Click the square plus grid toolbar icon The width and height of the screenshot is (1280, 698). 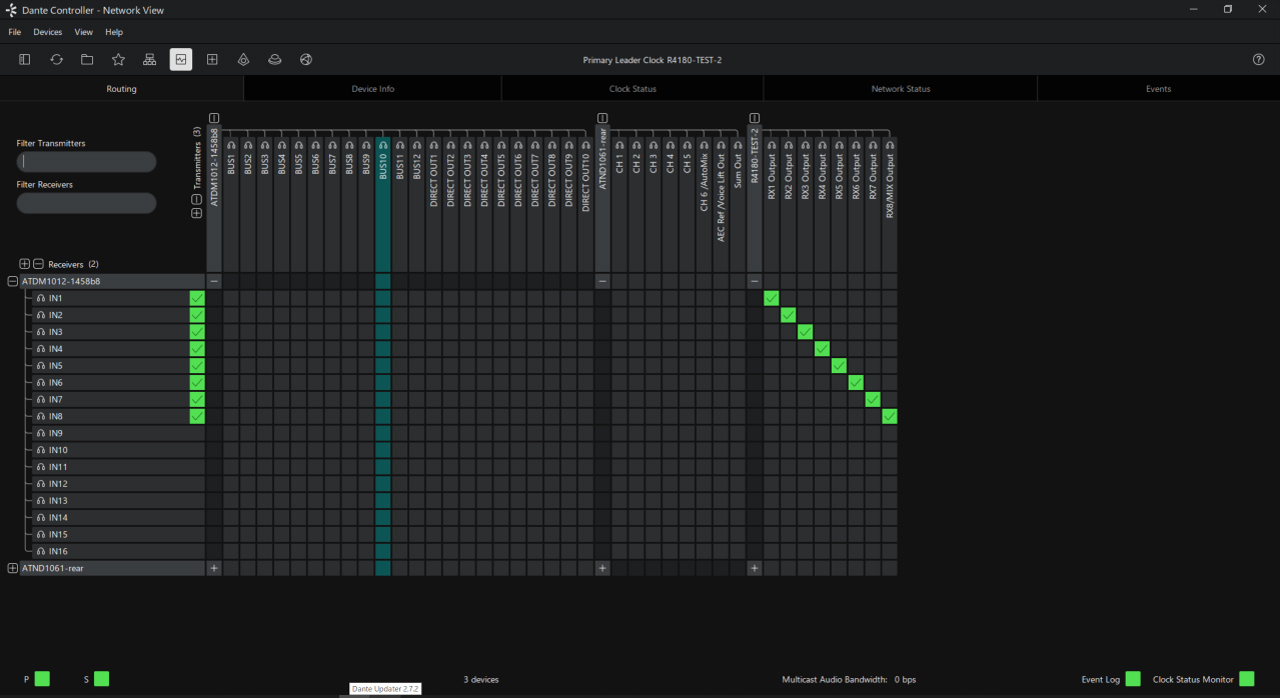tap(212, 60)
